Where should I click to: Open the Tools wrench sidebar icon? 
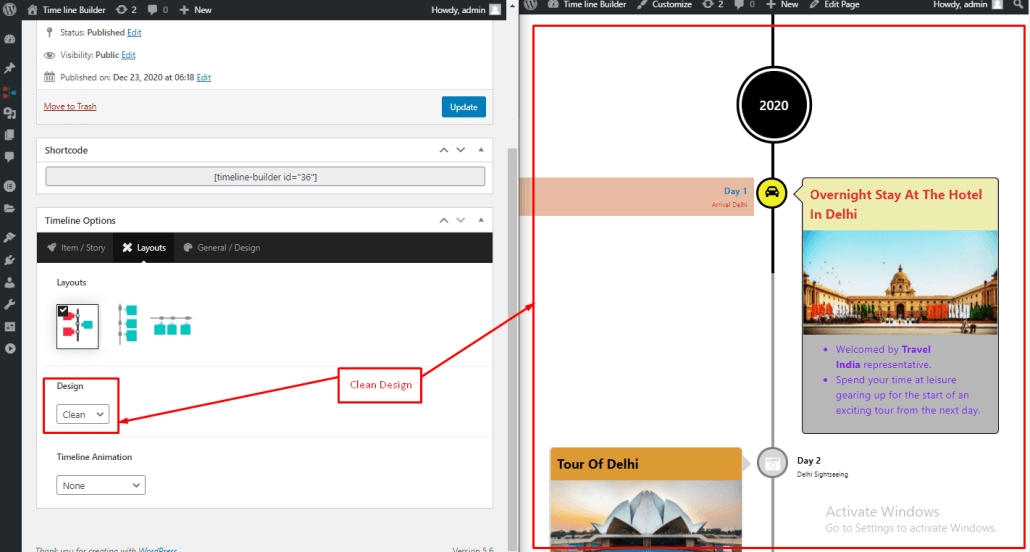(9, 304)
